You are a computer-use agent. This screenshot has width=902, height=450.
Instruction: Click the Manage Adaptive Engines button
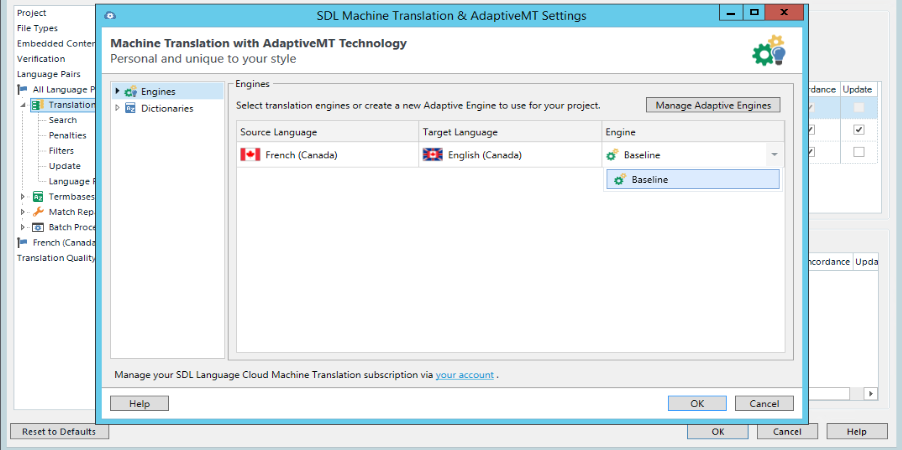tap(713, 105)
